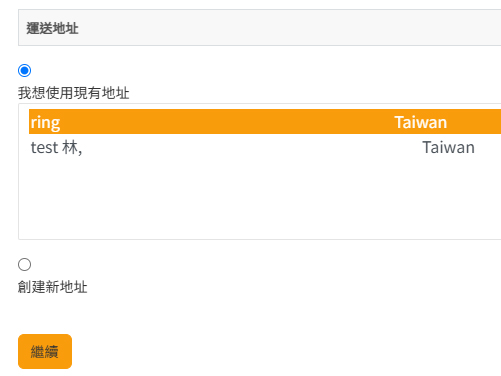
Task: Click the 我想使用現有地址 label text
Action: [x=74, y=93]
